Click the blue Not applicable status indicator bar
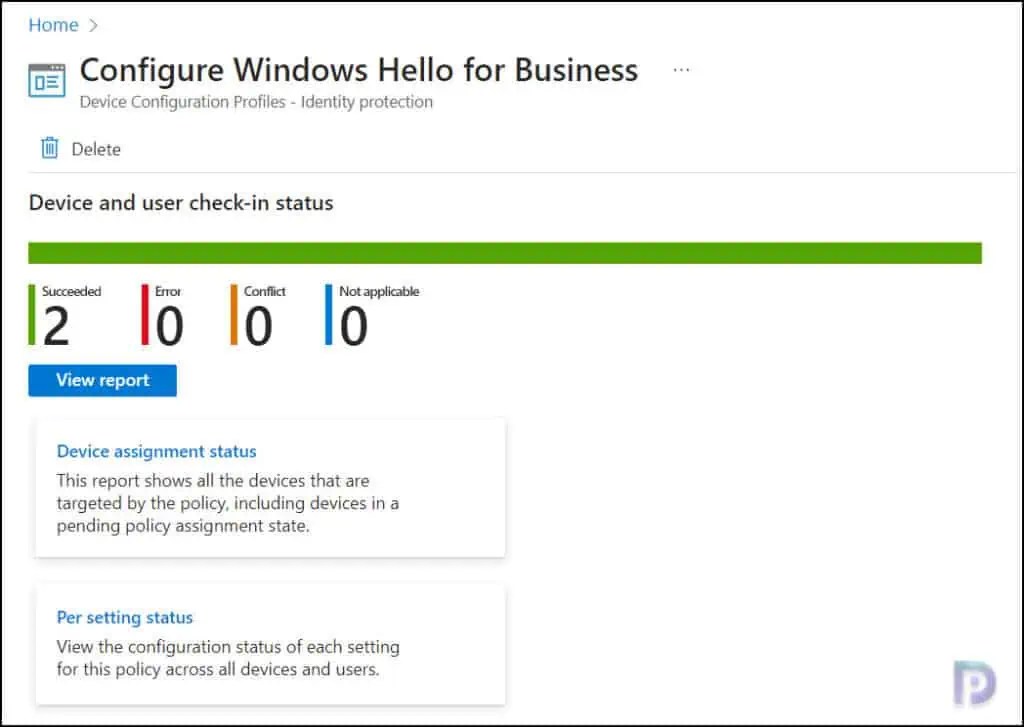 [327, 315]
